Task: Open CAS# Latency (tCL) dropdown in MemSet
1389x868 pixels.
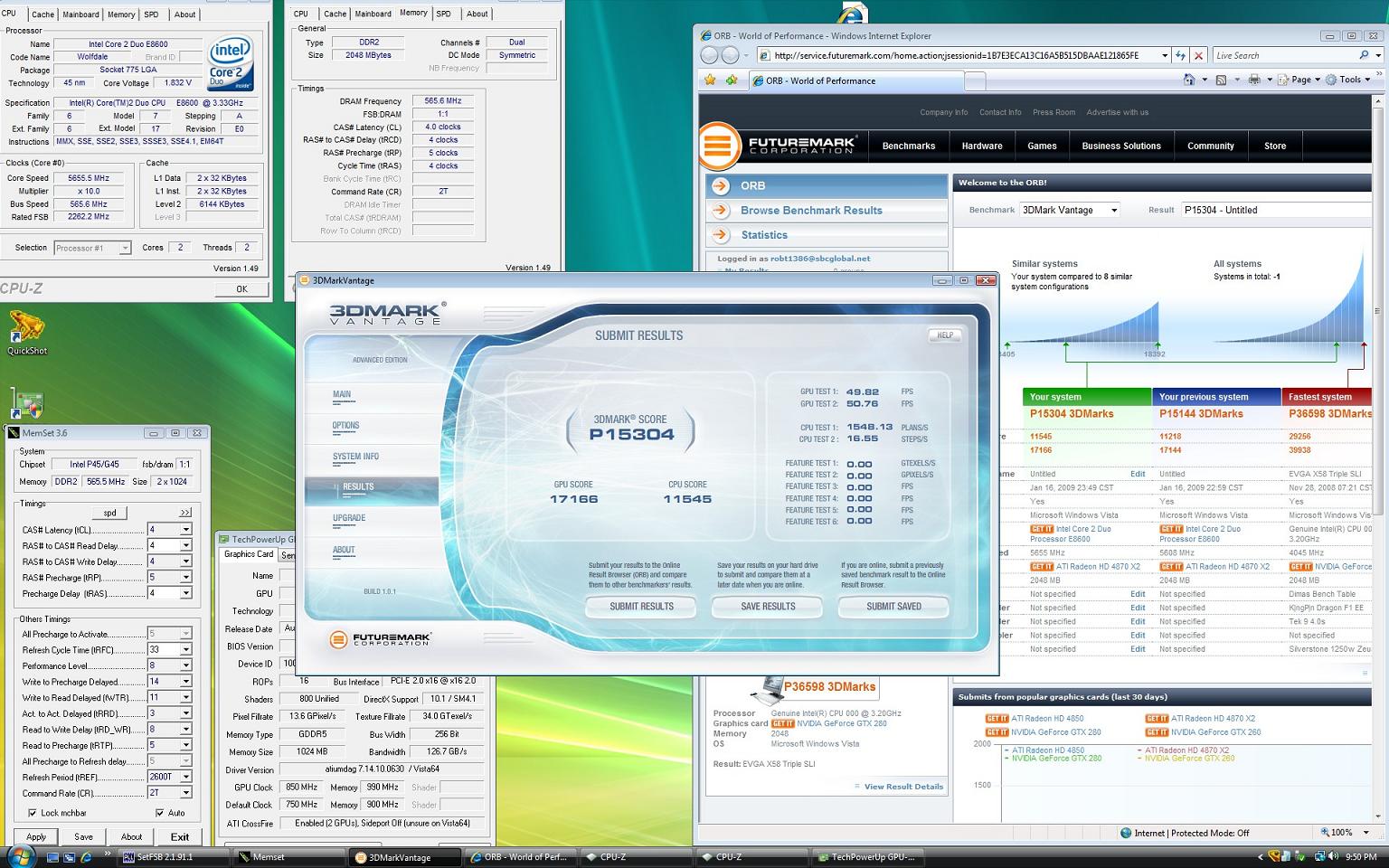Action: [186, 530]
